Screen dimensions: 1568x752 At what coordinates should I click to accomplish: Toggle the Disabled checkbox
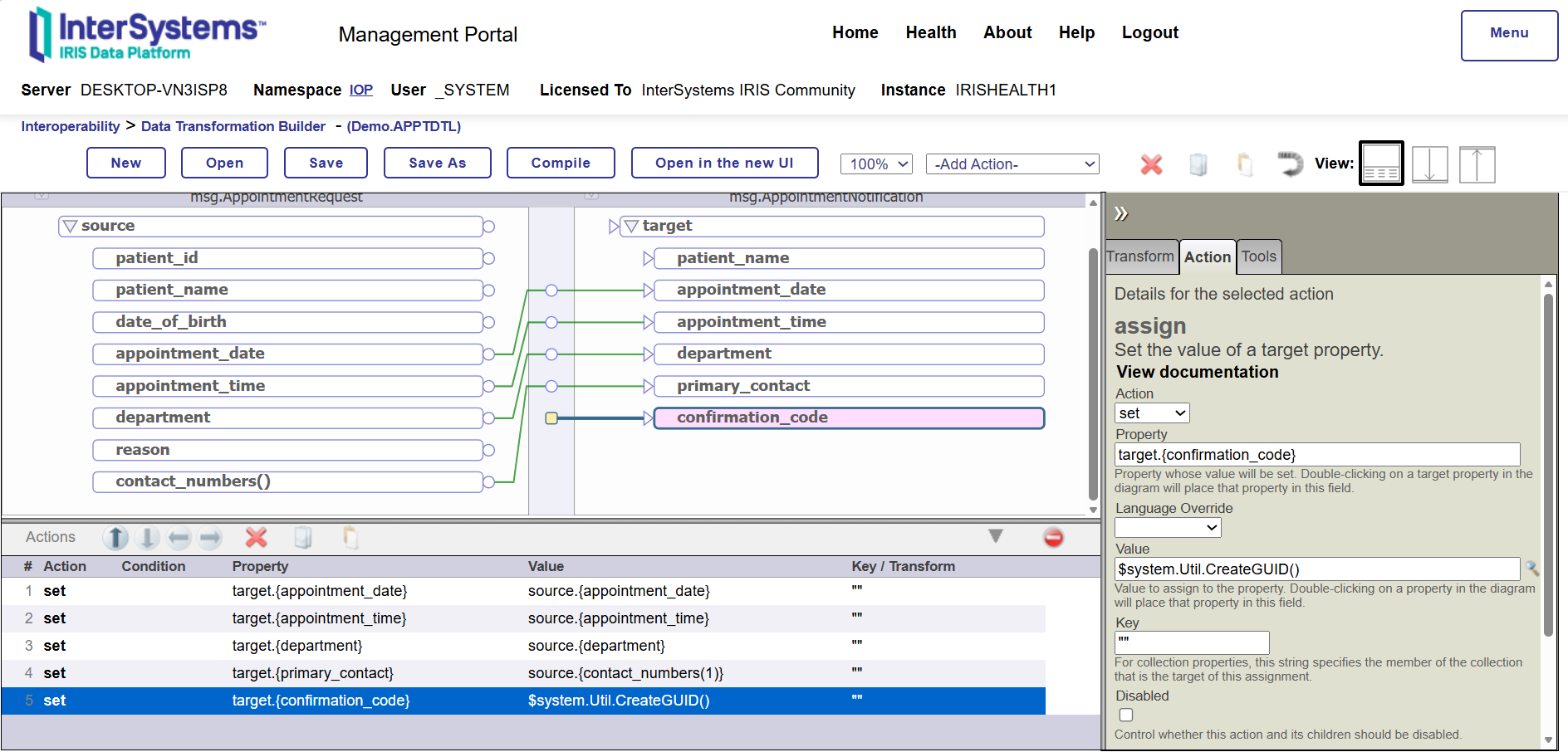tap(1126, 715)
